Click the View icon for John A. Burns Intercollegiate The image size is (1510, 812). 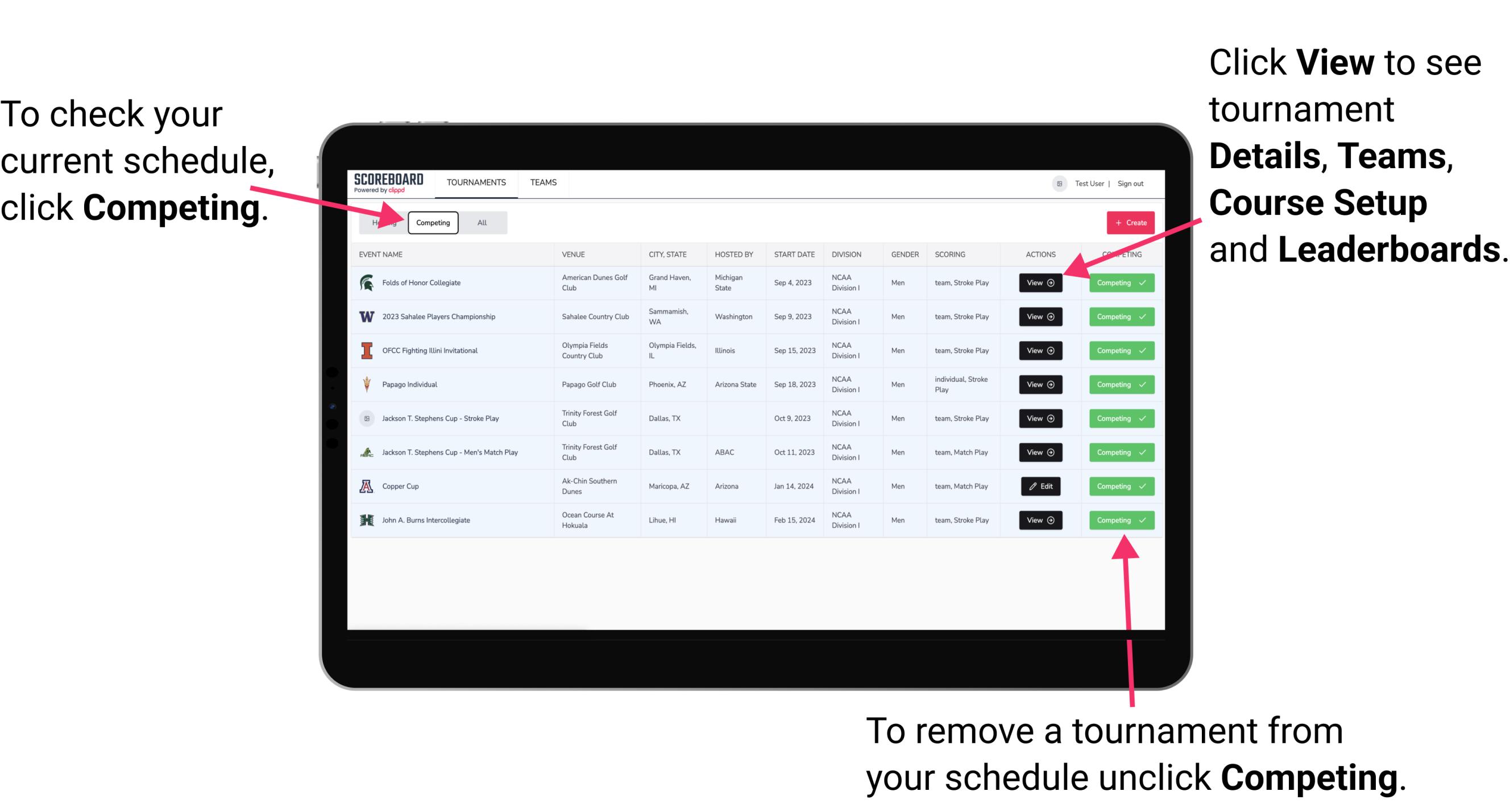tap(1040, 520)
